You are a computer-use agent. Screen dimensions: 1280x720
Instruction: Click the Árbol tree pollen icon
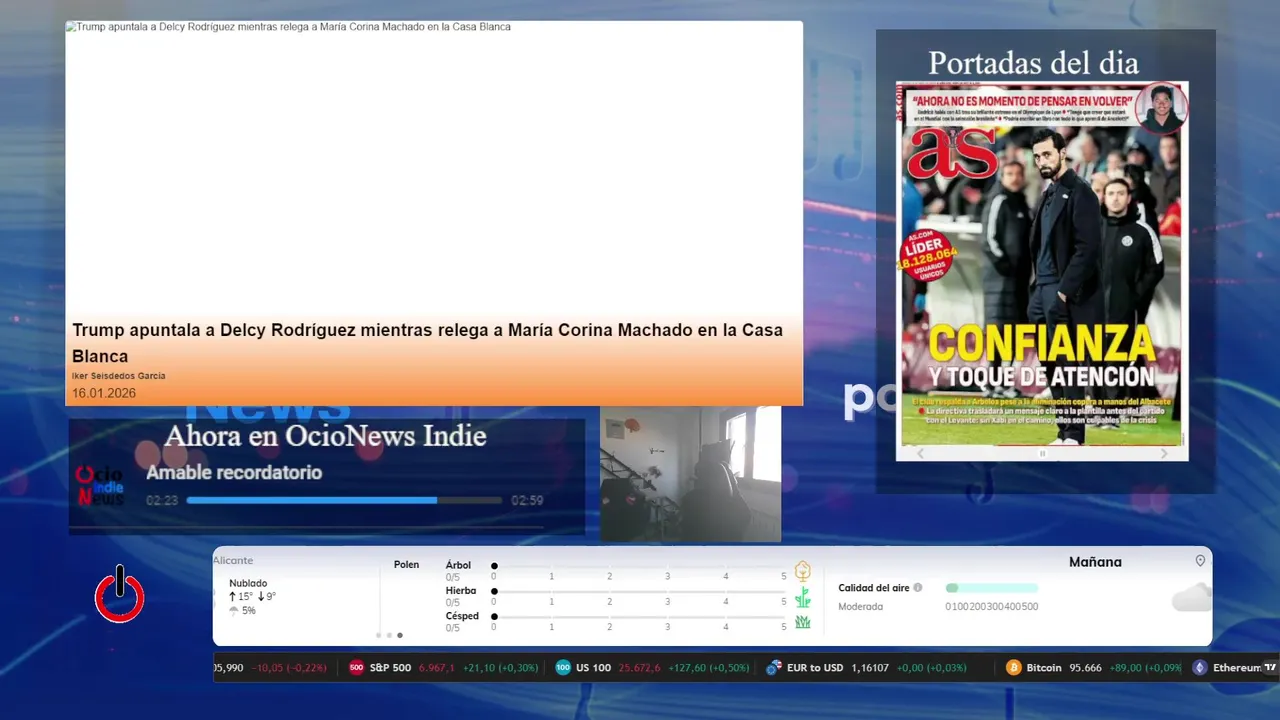coord(802,571)
